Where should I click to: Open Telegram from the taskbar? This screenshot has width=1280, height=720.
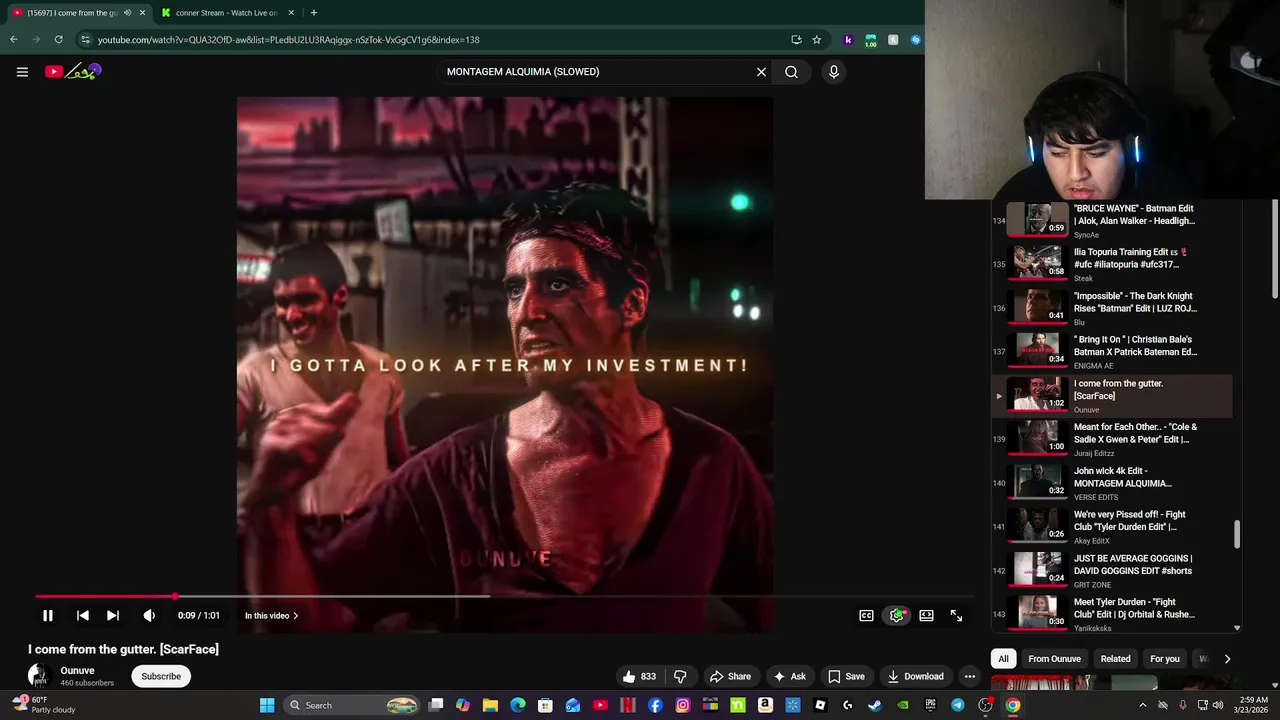click(x=958, y=705)
